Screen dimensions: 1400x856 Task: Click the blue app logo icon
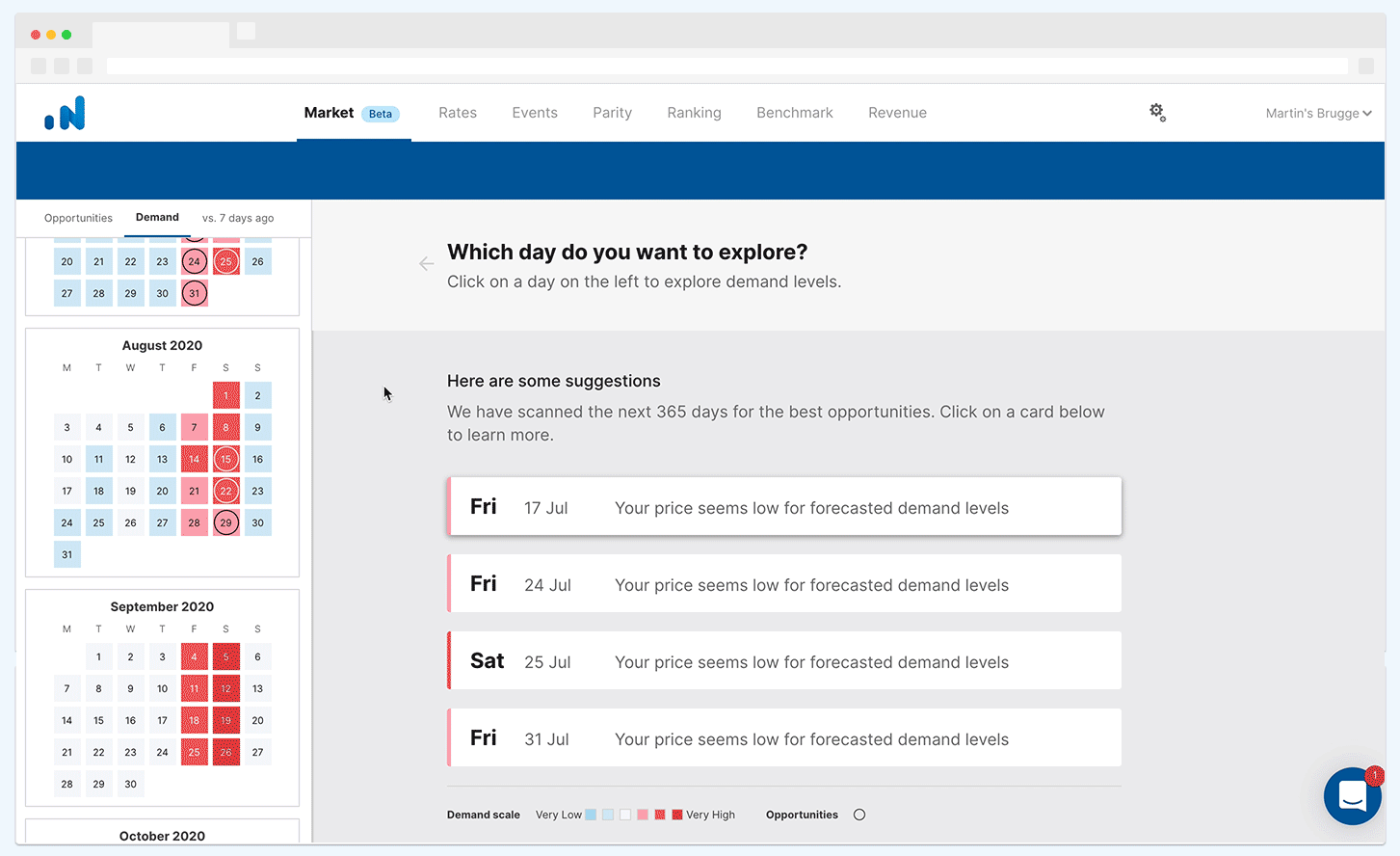66,114
